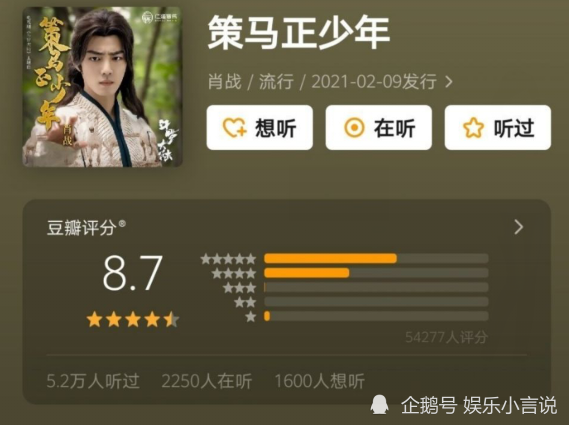Open the 豆瓣评分 section header
Viewport: 569px width, 425px height.
coord(86,228)
